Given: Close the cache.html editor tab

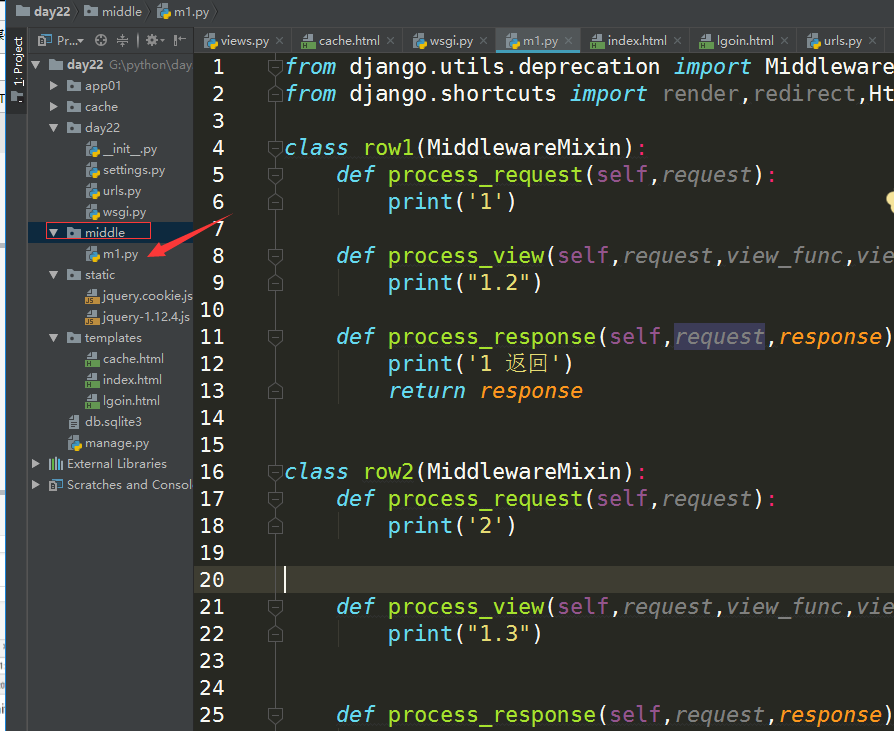Looking at the screenshot, I should pos(391,41).
